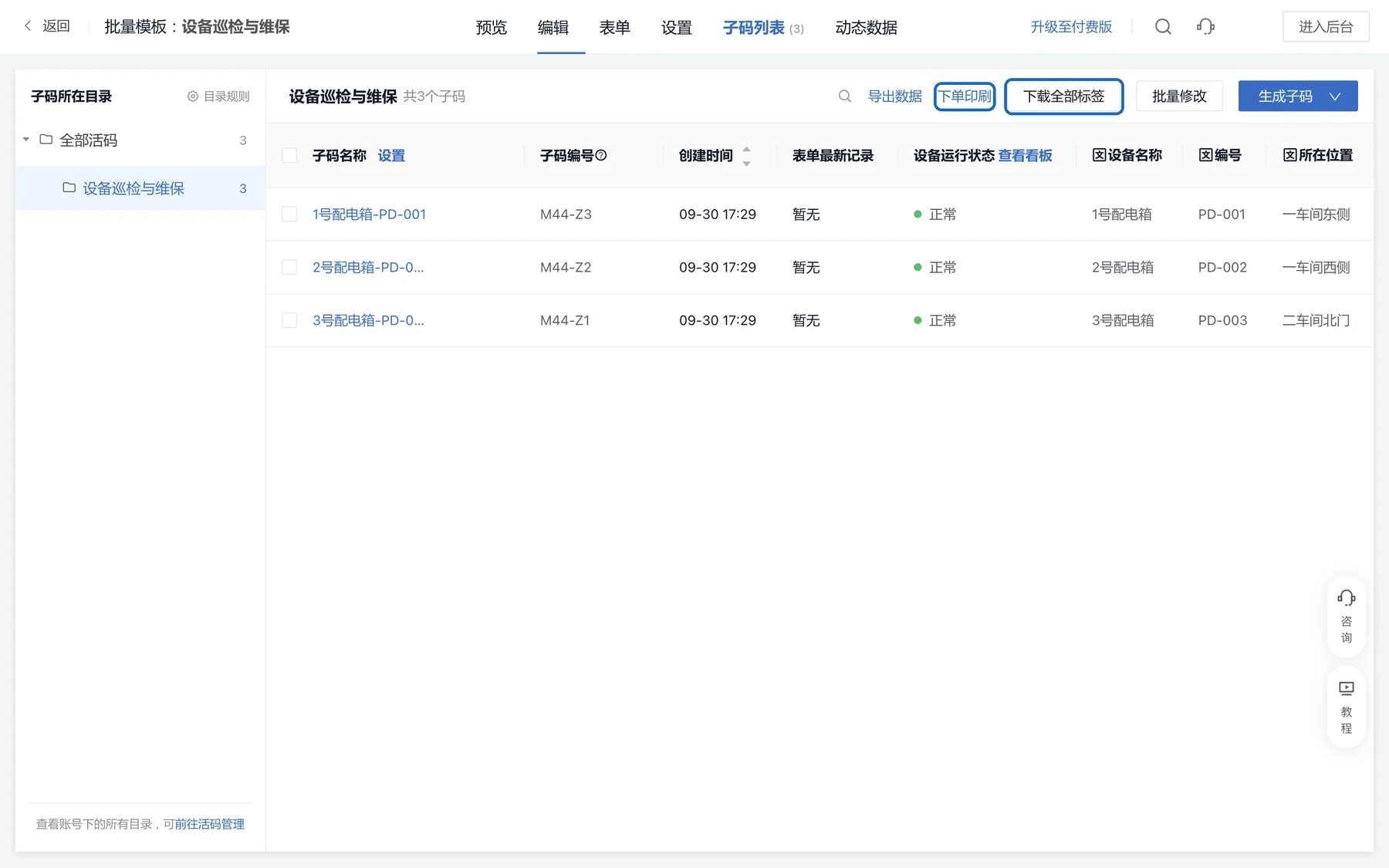
Task: Collapse the 全部活码 tree arrow
Action: tap(26, 140)
